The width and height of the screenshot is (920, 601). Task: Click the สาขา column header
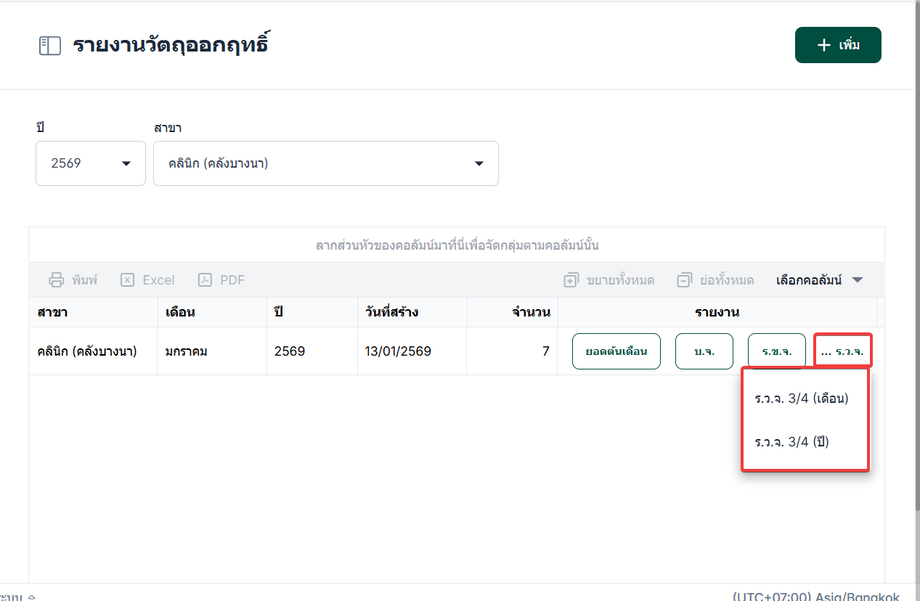click(52, 312)
